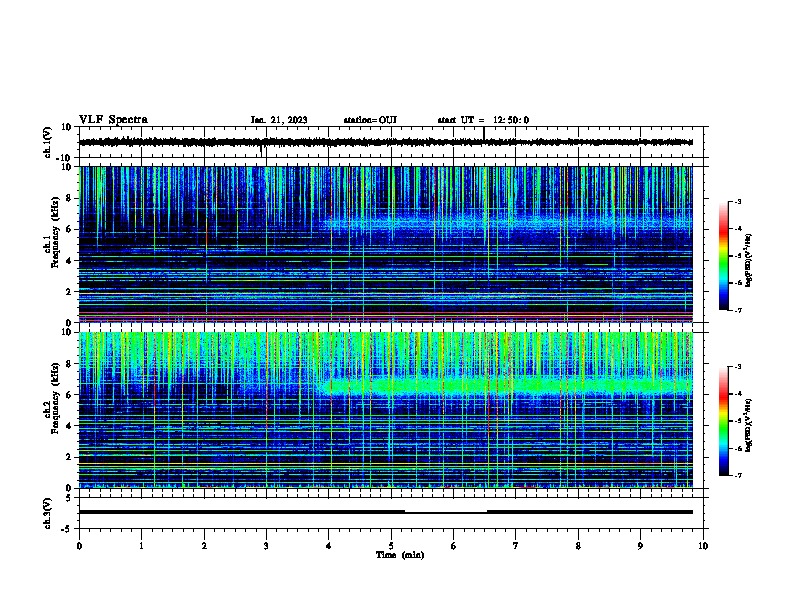Image resolution: width=792 pixels, height=612 pixels.
Task: Click inside the ch.1 spectrogram panel
Action: (385, 244)
